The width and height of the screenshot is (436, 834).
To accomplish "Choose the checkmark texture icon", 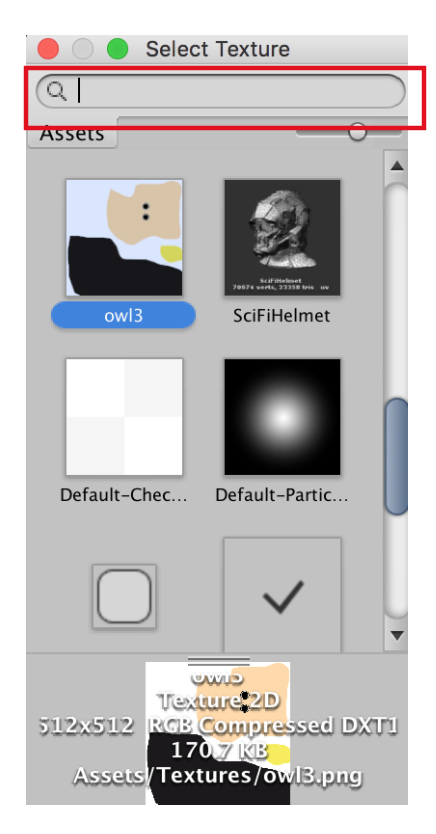I will 282,595.
